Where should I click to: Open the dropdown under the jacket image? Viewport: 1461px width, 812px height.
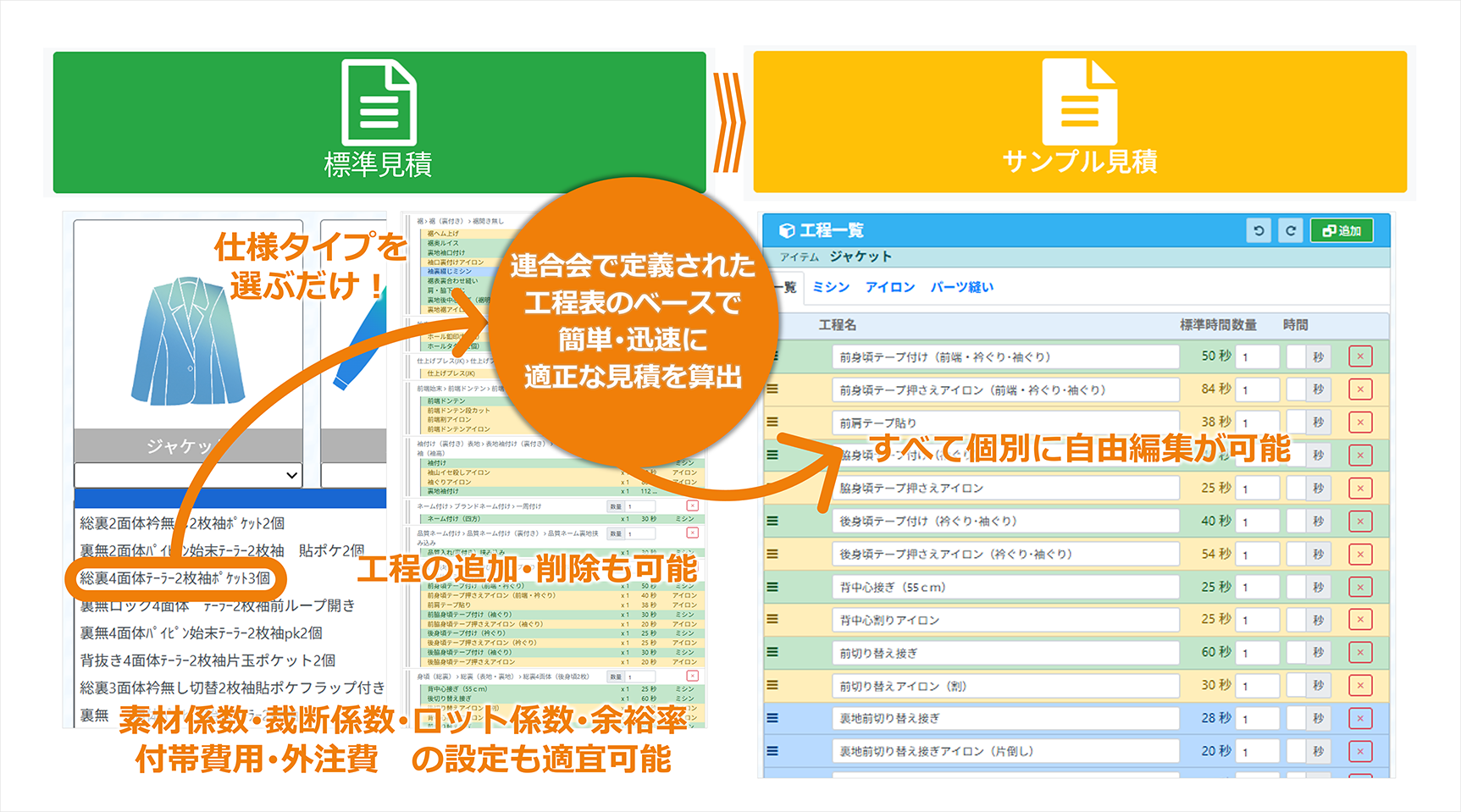188,475
